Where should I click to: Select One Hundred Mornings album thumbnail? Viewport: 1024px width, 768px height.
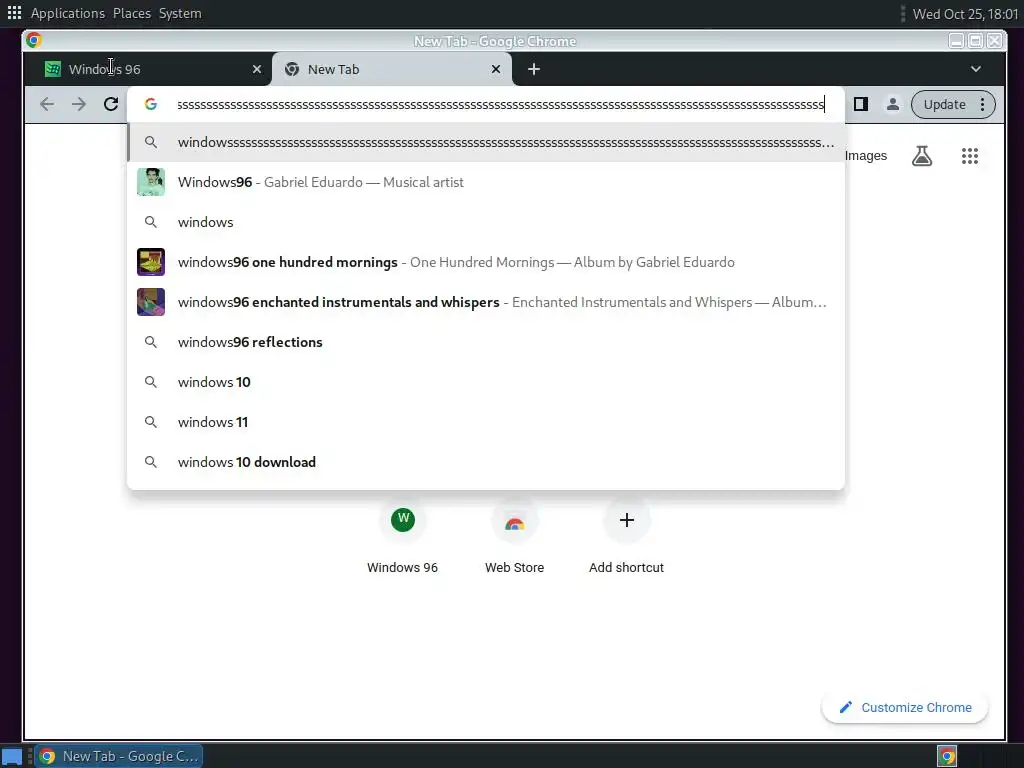click(151, 262)
